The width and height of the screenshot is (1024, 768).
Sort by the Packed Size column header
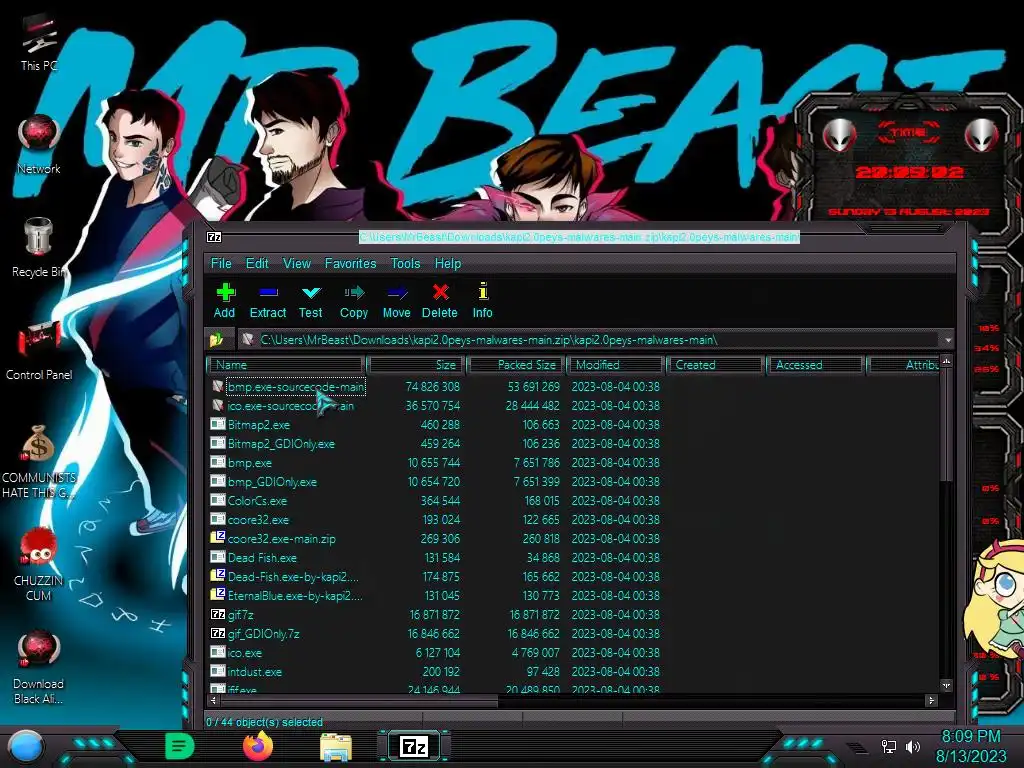click(516, 364)
